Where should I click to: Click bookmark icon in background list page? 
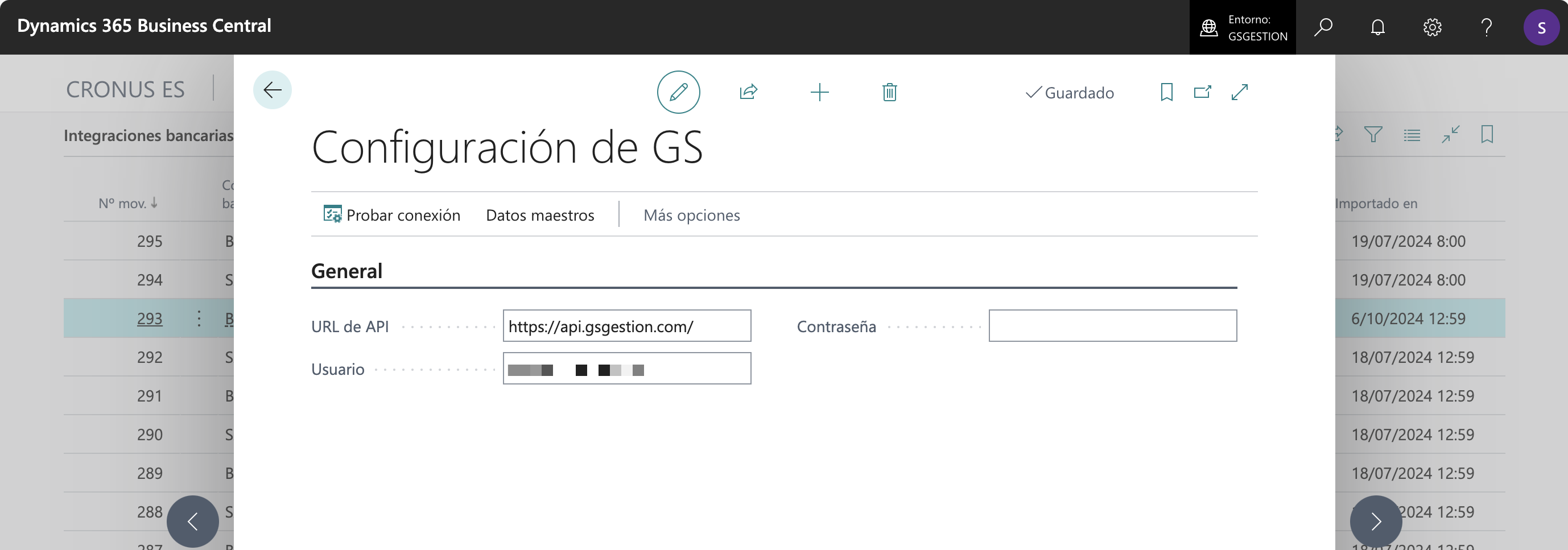tap(1487, 134)
